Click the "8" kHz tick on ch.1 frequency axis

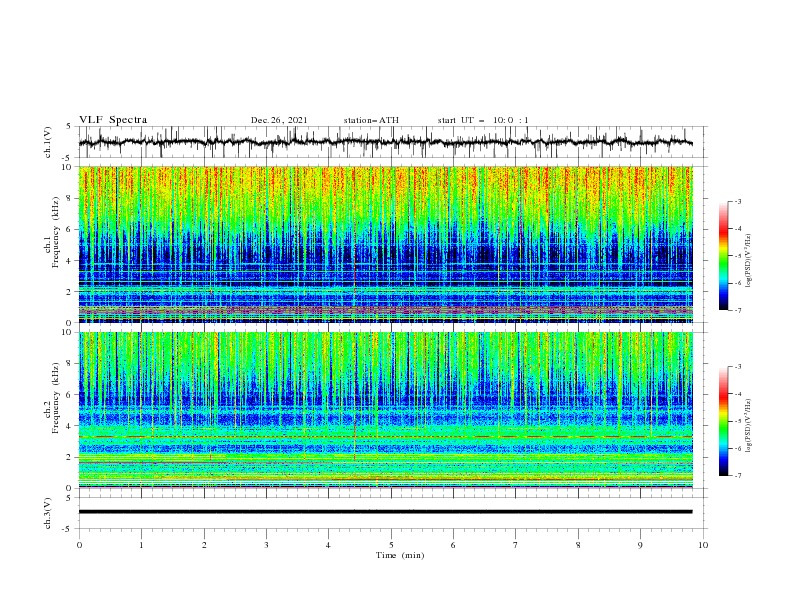point(70,198)
